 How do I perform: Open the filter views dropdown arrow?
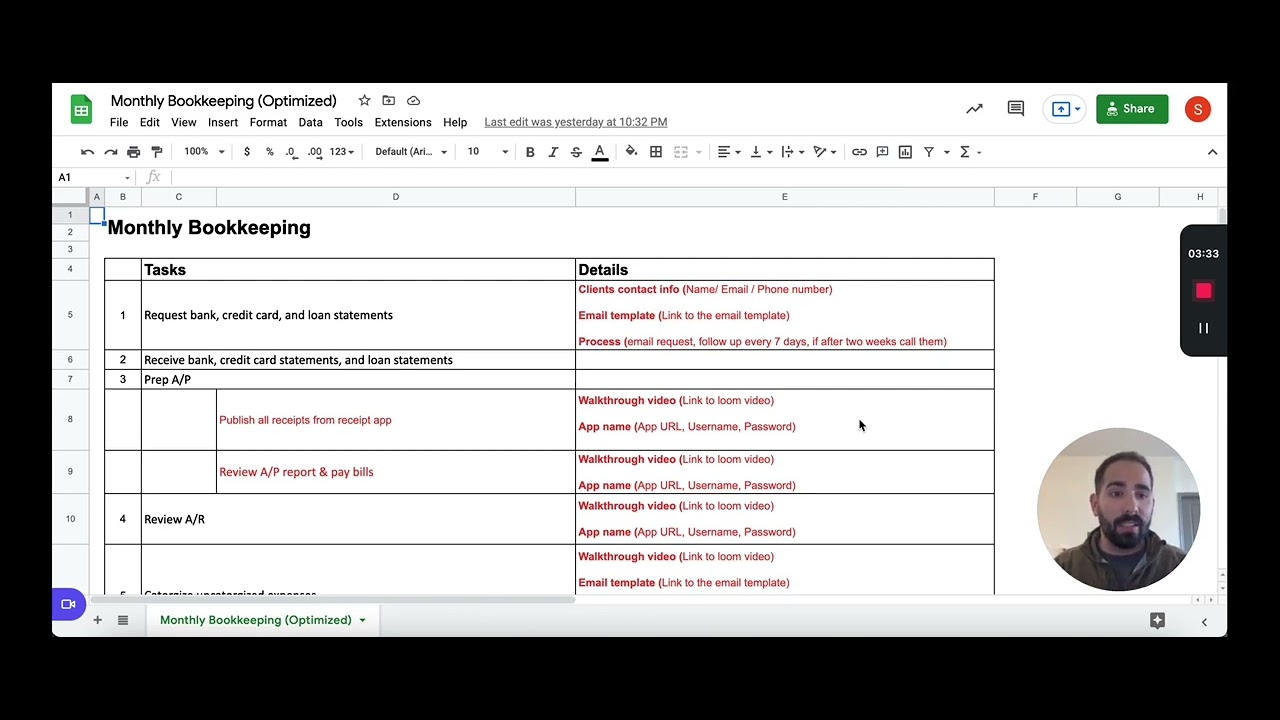(946, 152)
